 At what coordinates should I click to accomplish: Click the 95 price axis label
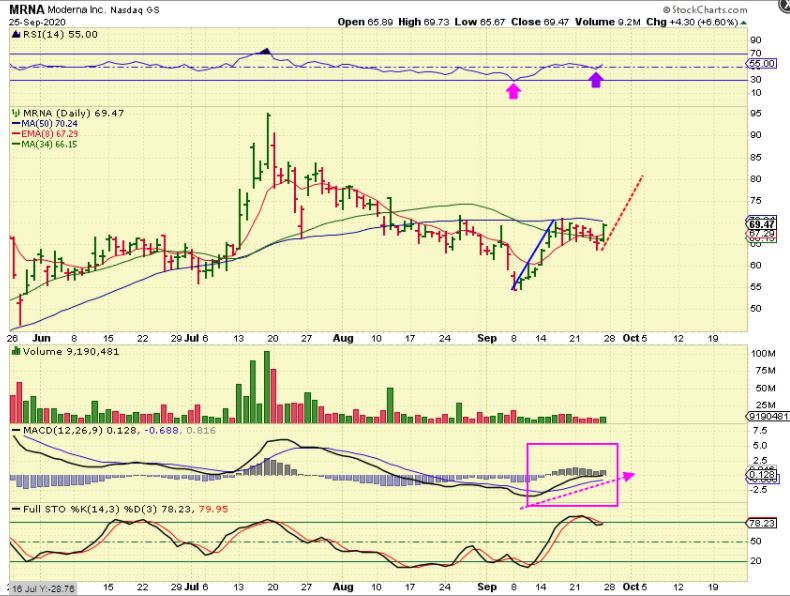[756, 113]
